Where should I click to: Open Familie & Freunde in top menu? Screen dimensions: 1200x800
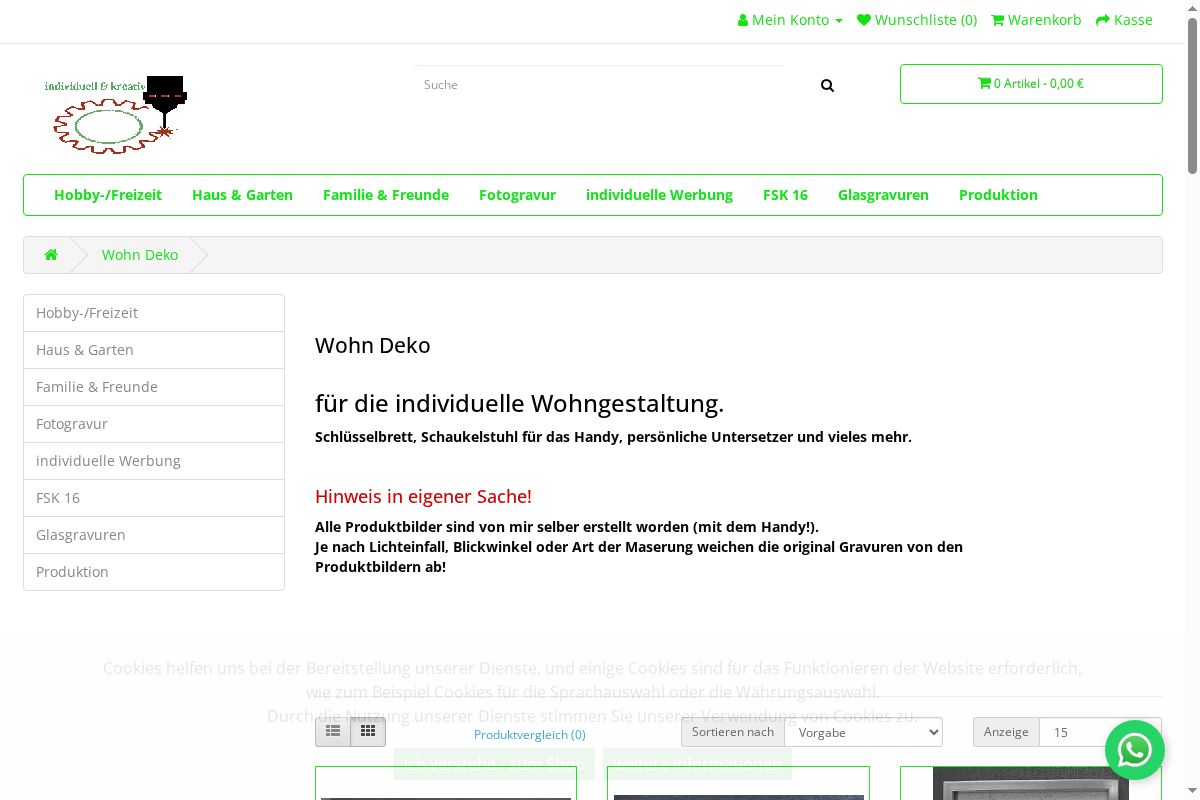point(386,195)
